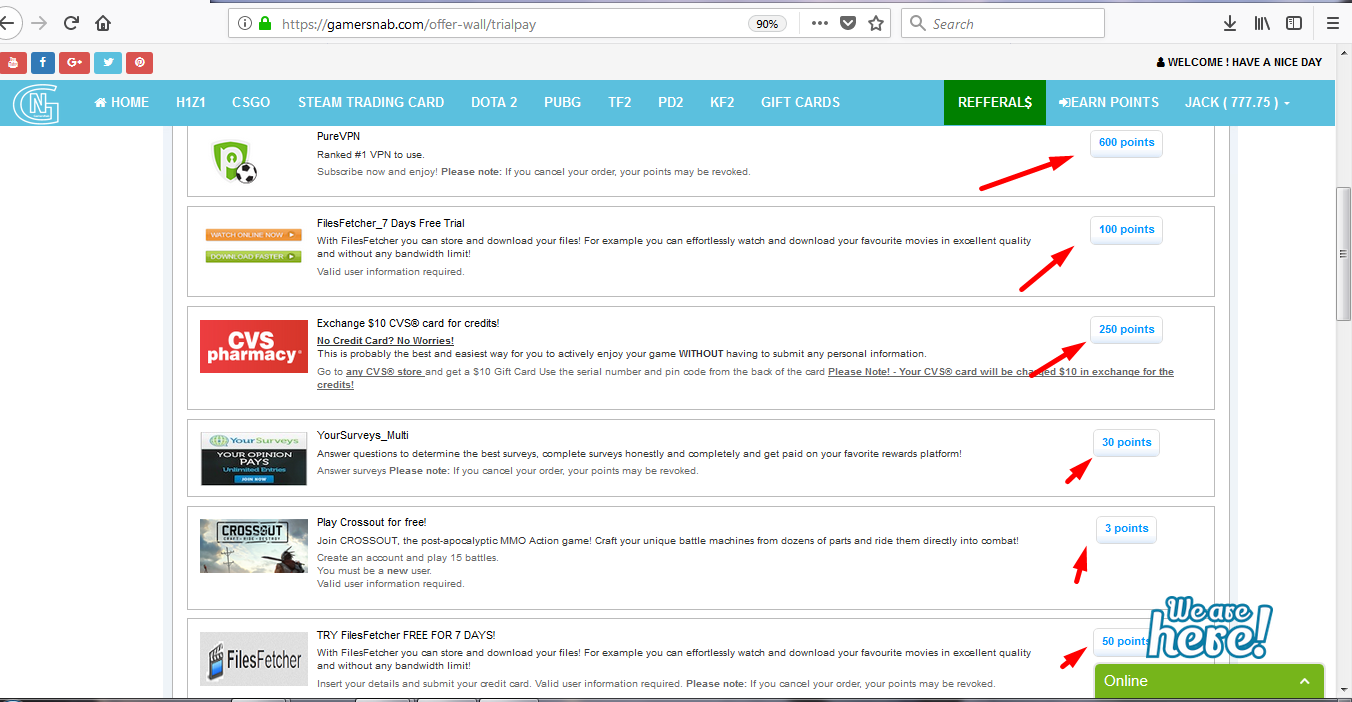
Task: Reload the page with browser refresh
Action: [x=71, y=23]
